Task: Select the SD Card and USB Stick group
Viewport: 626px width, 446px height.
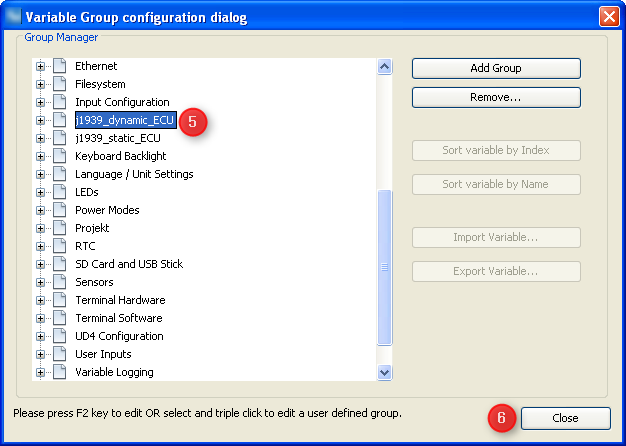Action: (129, 264)
